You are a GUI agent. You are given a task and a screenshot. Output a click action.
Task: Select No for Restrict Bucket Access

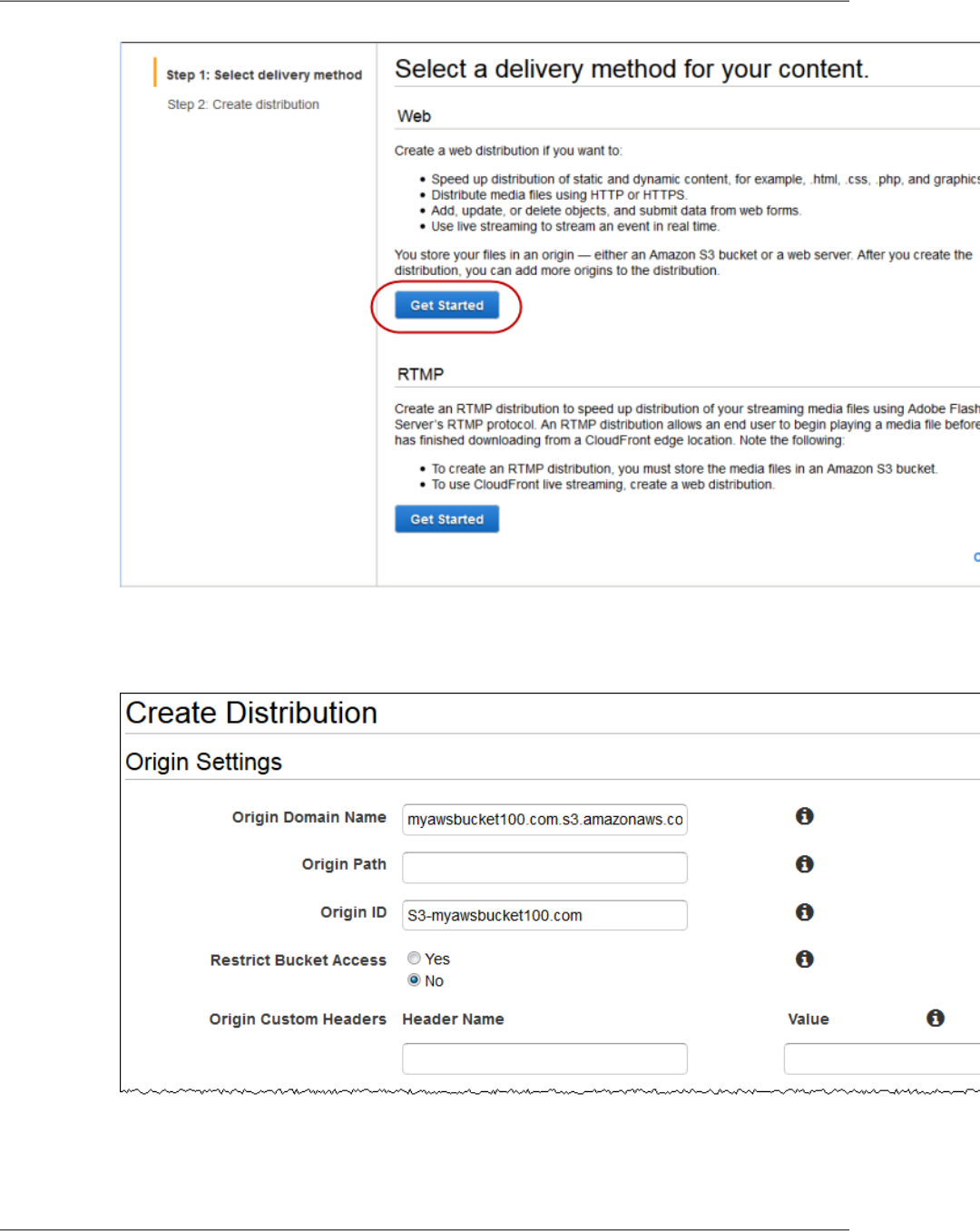click(415, 980)
